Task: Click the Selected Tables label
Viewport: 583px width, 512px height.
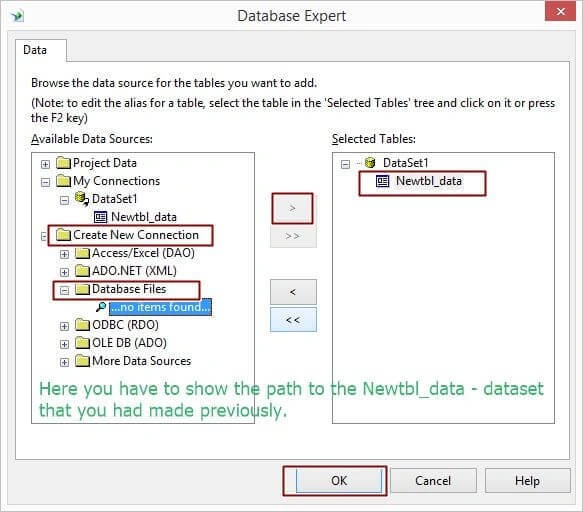Action: [x=374, y=139]
